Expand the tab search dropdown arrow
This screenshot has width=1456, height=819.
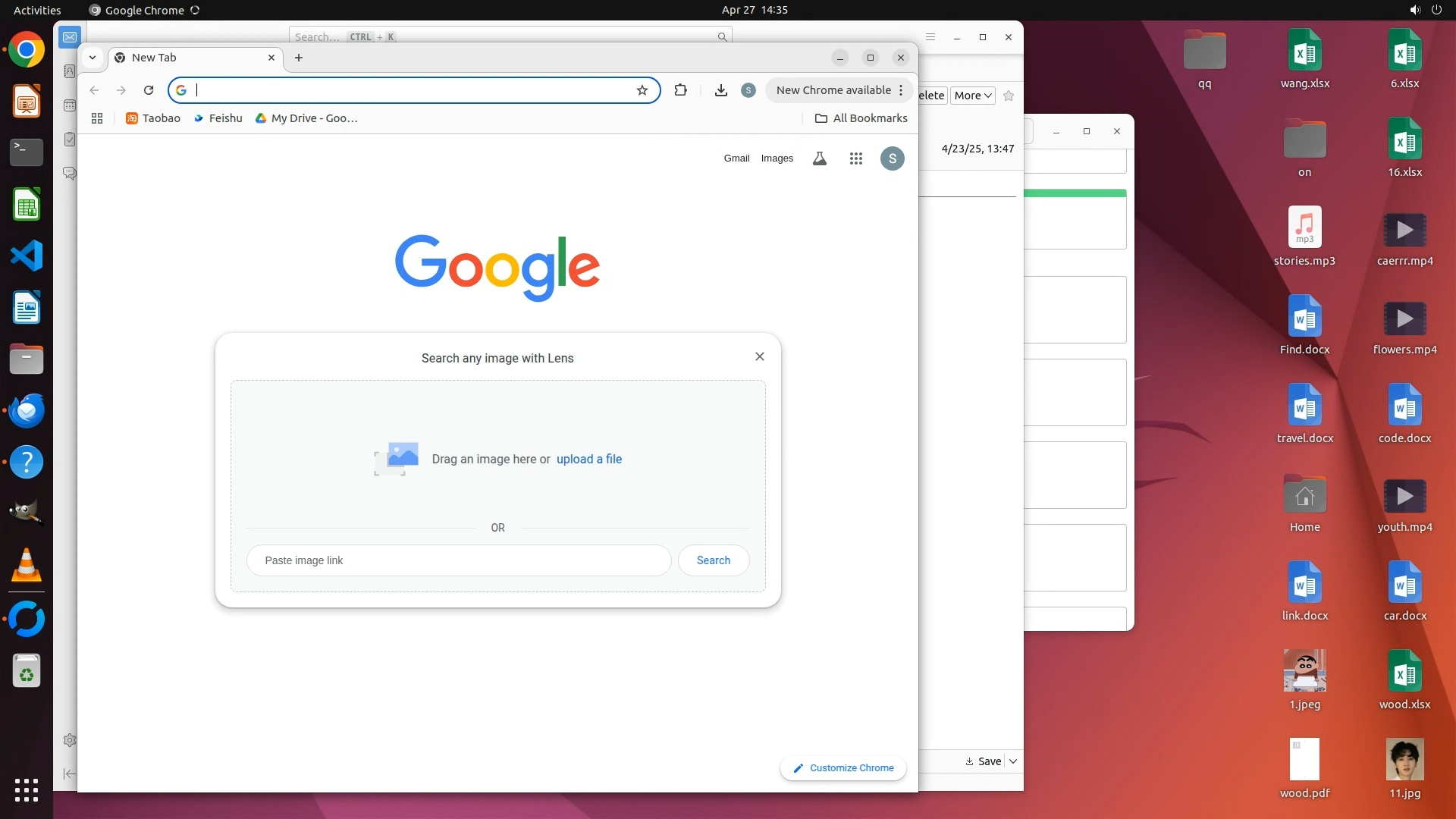point(92,58)
